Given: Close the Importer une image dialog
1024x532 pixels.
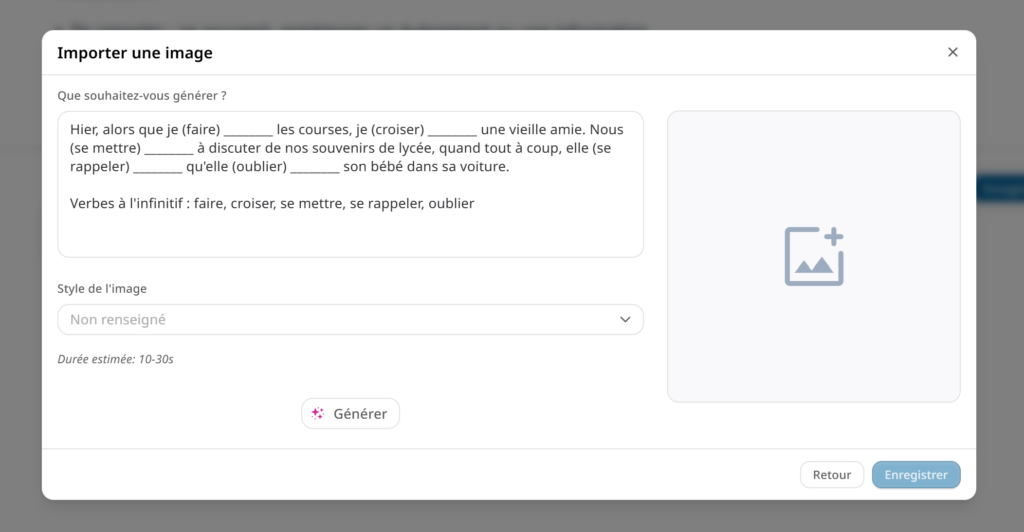Looking at the screenshot, I should point(952,52).
